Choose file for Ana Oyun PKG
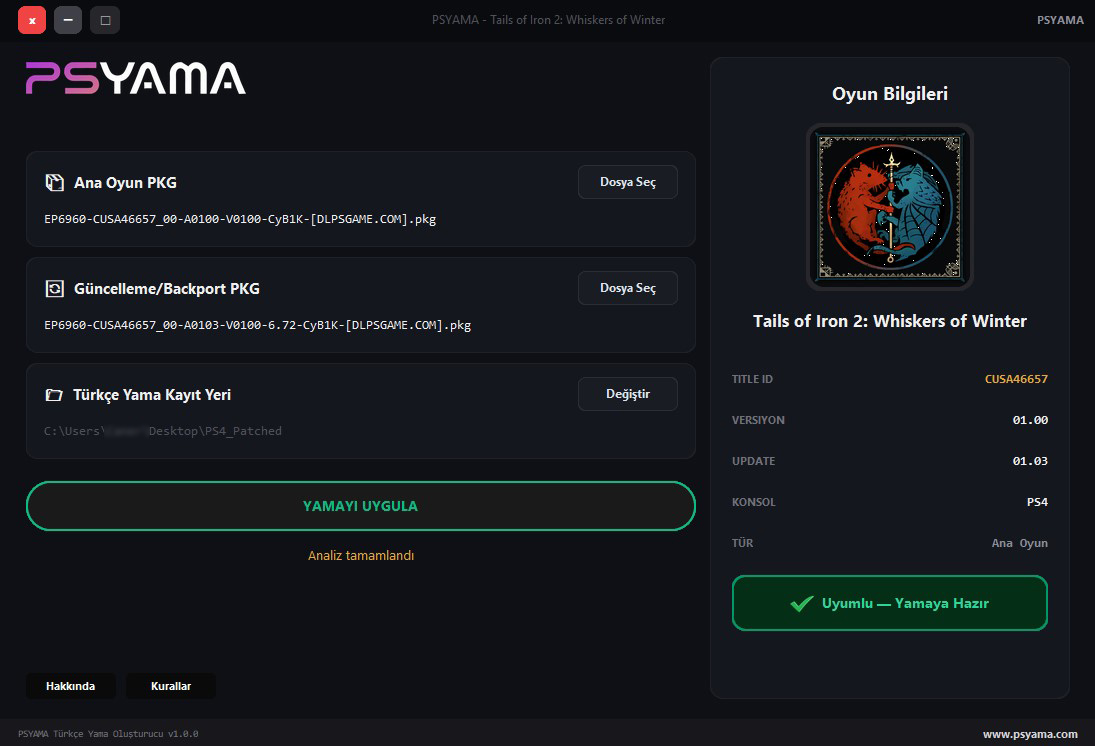 pyautogui.click(x=627, y=182)
